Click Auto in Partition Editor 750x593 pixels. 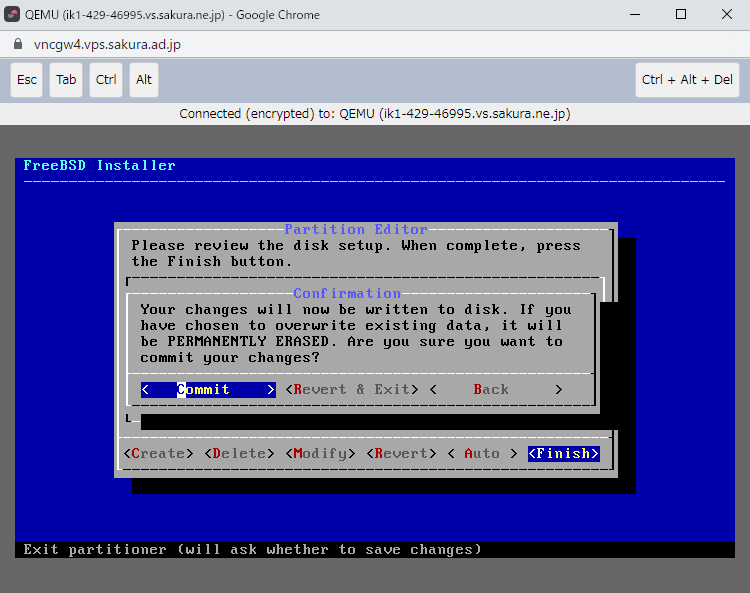click(x=482, y=453)
